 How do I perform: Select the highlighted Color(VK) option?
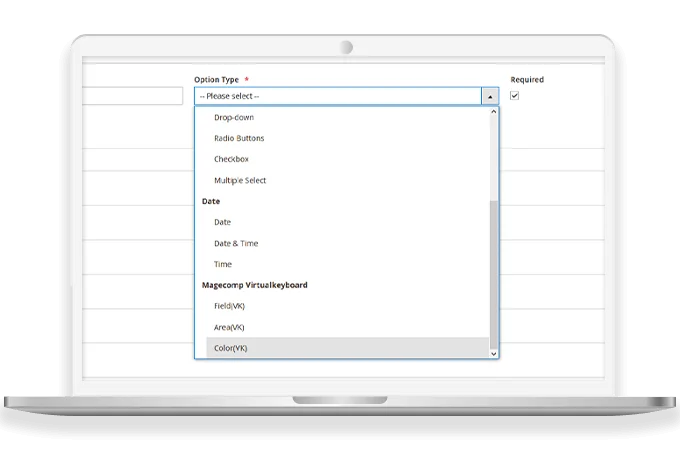(230, 348)
